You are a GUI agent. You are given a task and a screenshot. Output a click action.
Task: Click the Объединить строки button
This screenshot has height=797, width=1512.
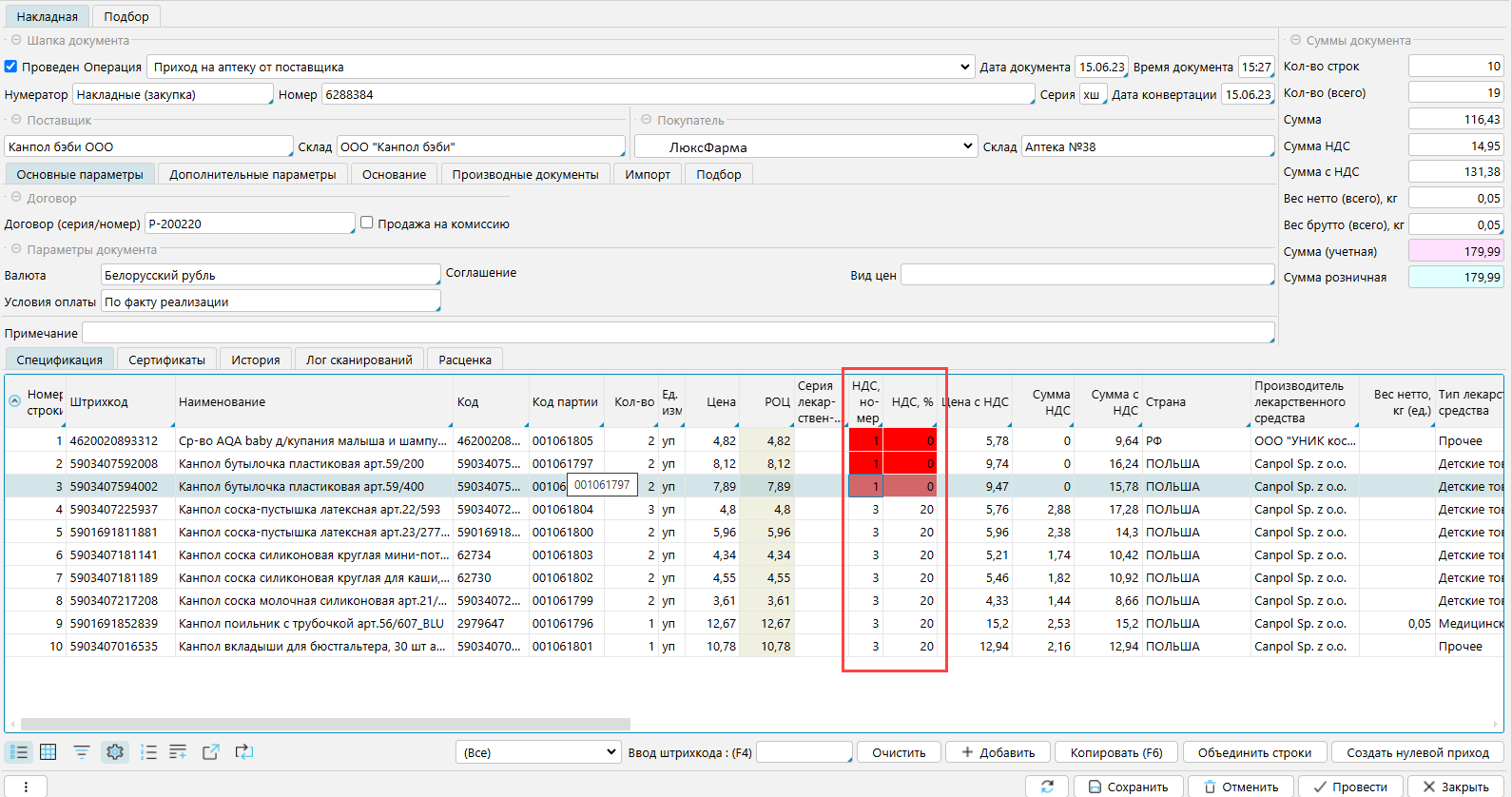click(x=1253, y=752)
